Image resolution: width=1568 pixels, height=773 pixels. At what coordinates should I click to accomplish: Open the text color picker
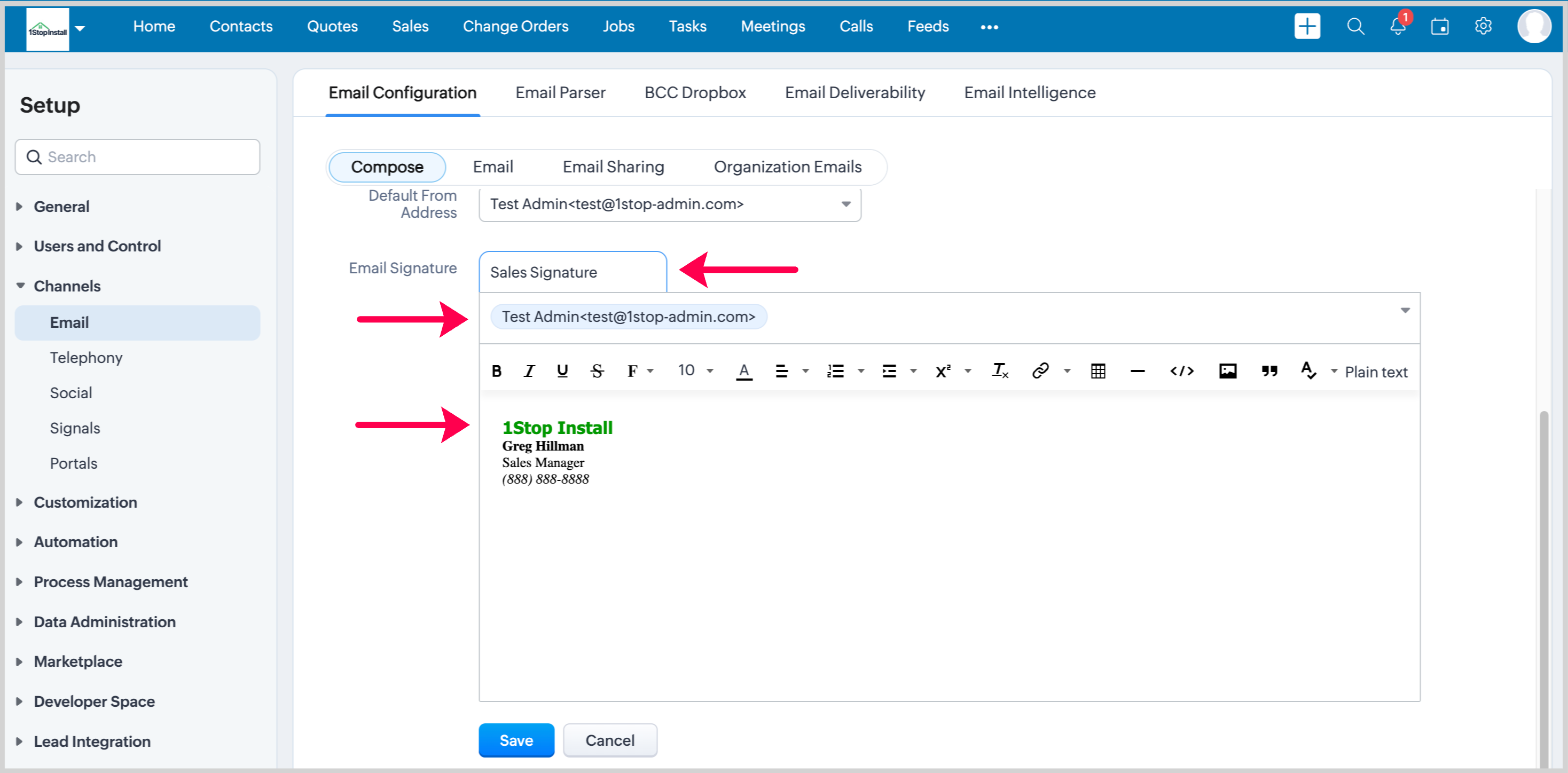744,370
